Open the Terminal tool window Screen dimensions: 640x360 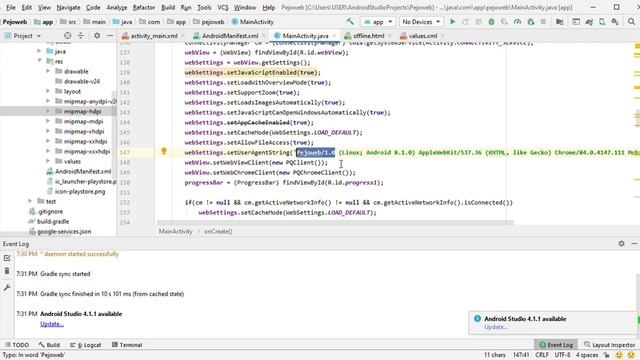tap(127, 345)
